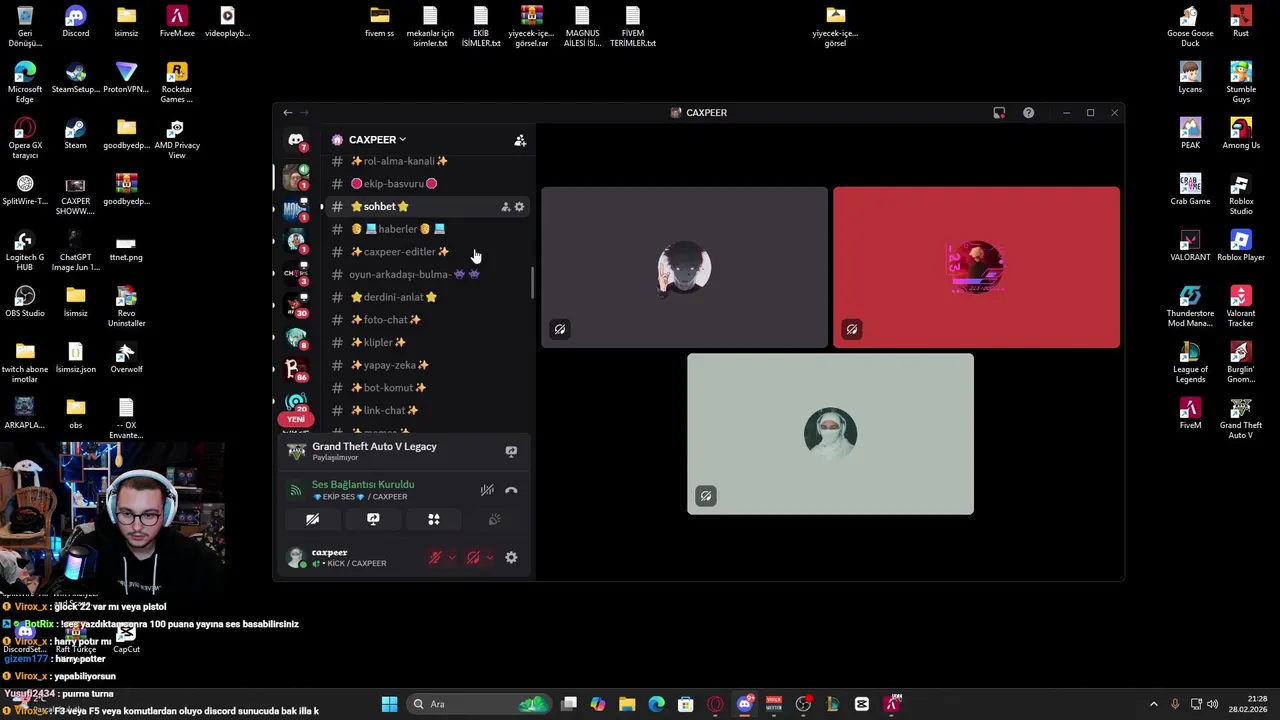Select the VALORANT desktop shortcut

[x=1190, y=246]
